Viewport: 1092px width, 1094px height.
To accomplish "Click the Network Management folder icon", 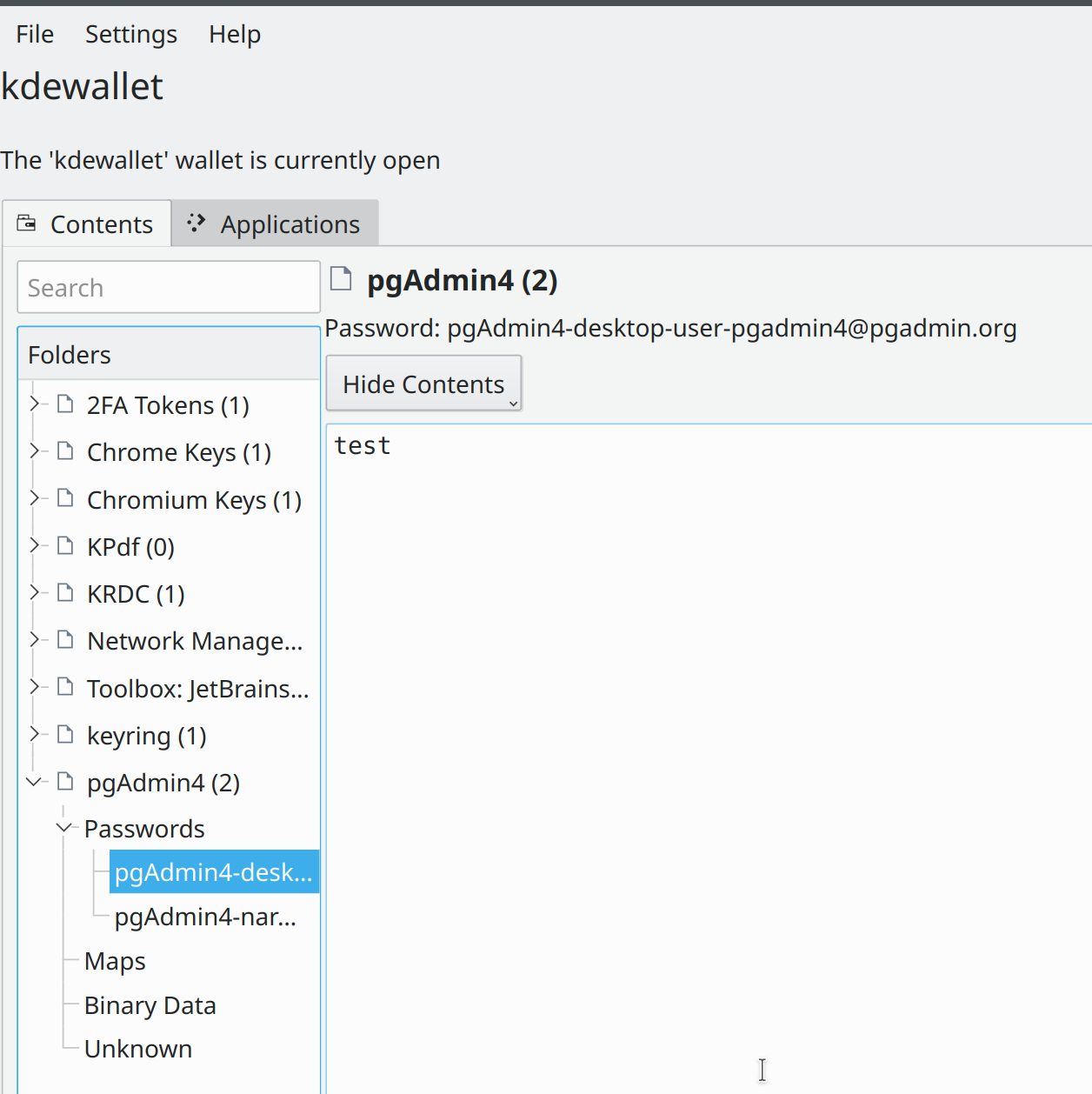I will [65, 639].
